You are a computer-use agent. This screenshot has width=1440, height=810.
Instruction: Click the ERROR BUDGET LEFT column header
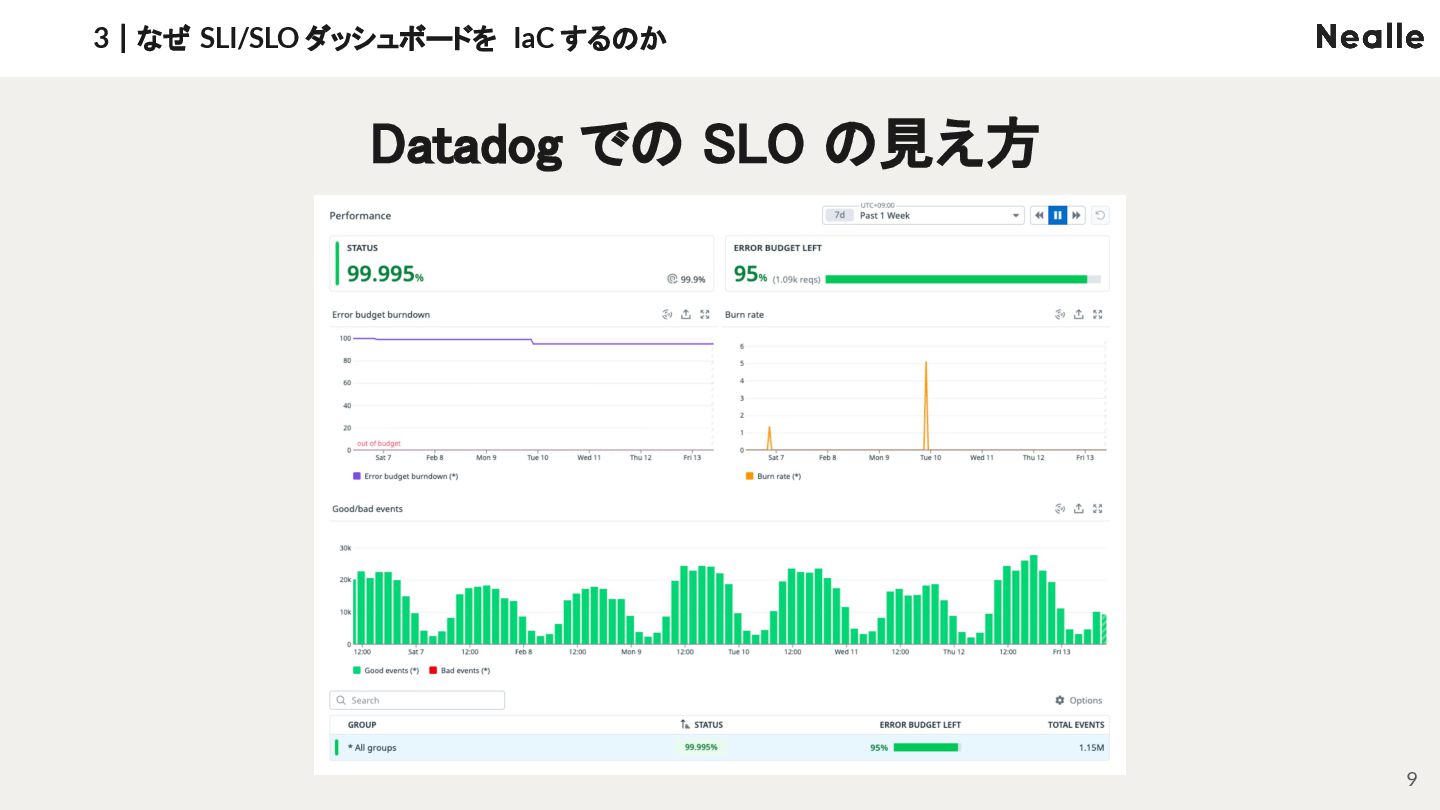click(920, 724)
